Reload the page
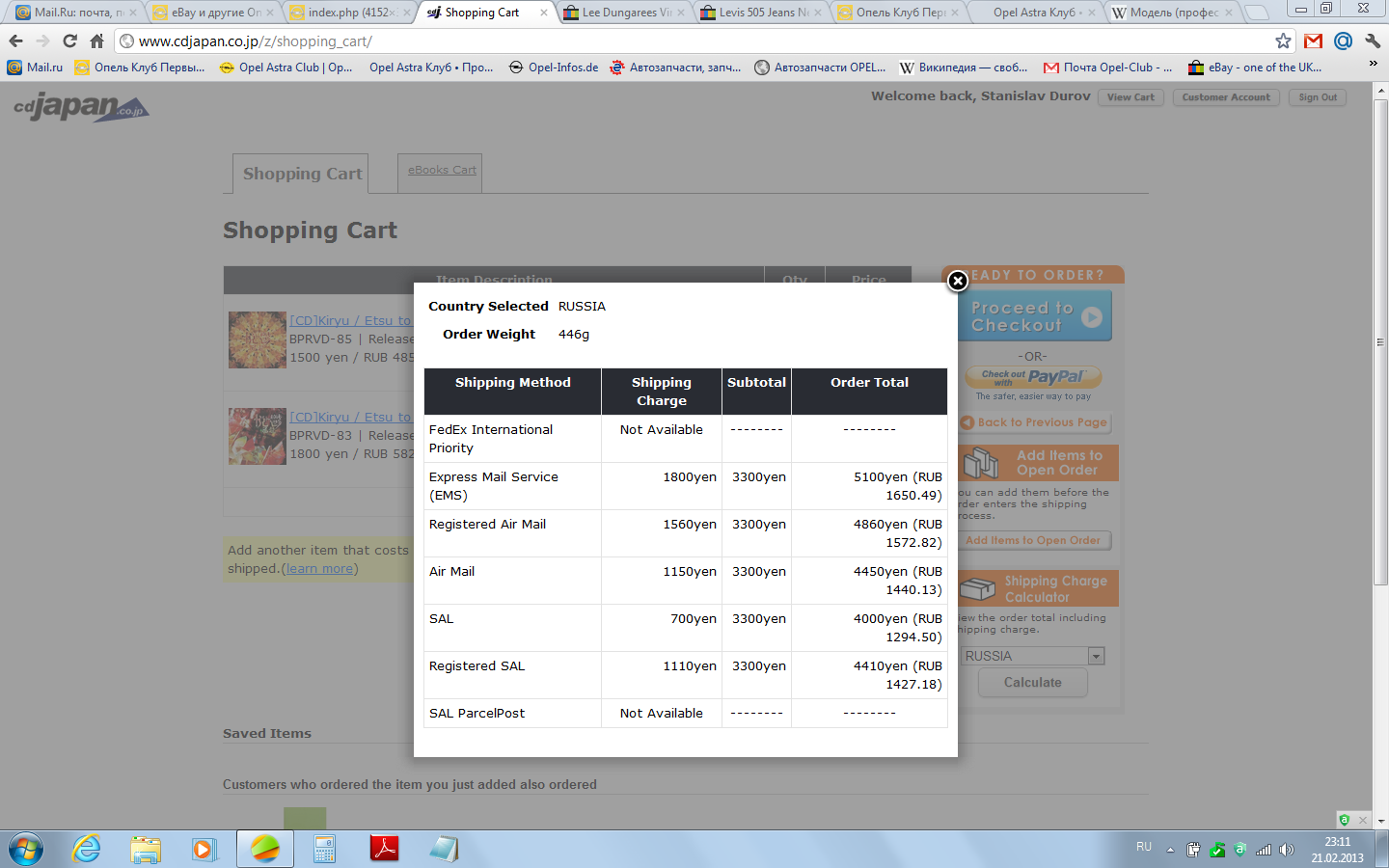Viewport: 1389px width, 868px height. tap(69, 41)
